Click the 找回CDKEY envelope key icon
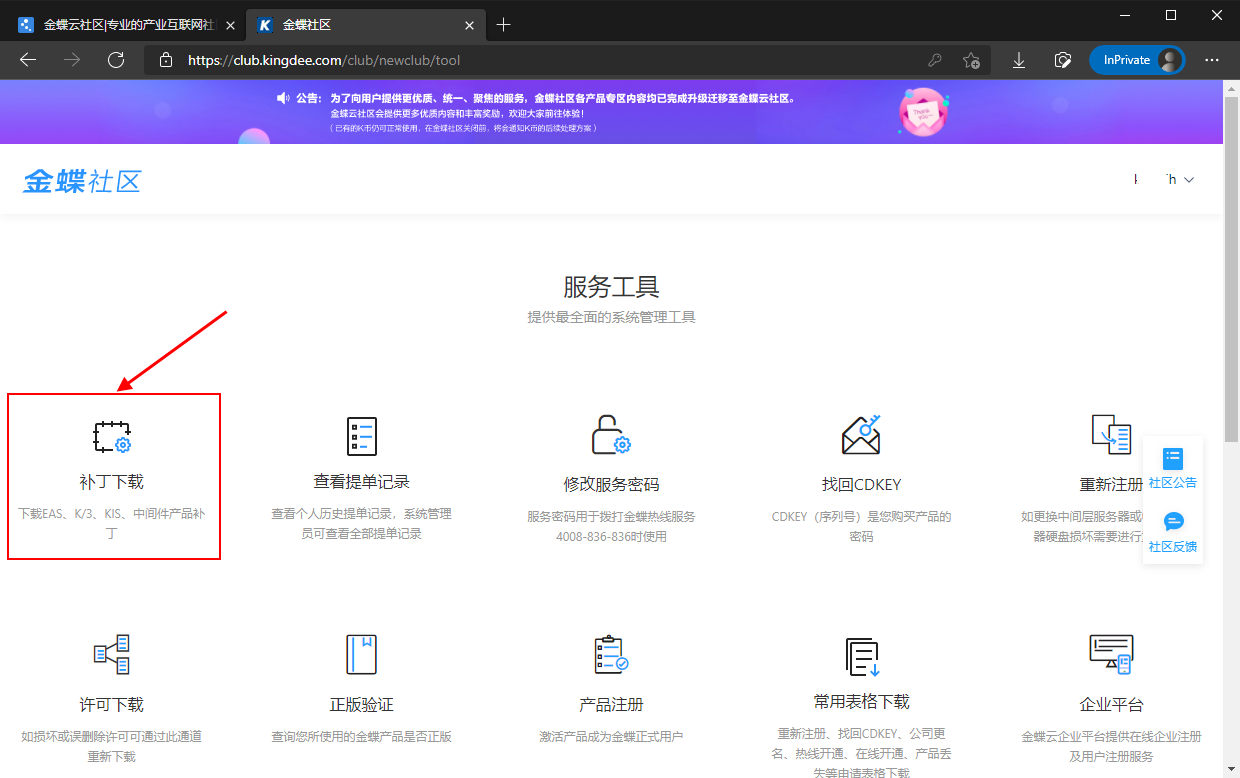The height and width of the screenshot is (778, 1240). click(x=861, y=436)
